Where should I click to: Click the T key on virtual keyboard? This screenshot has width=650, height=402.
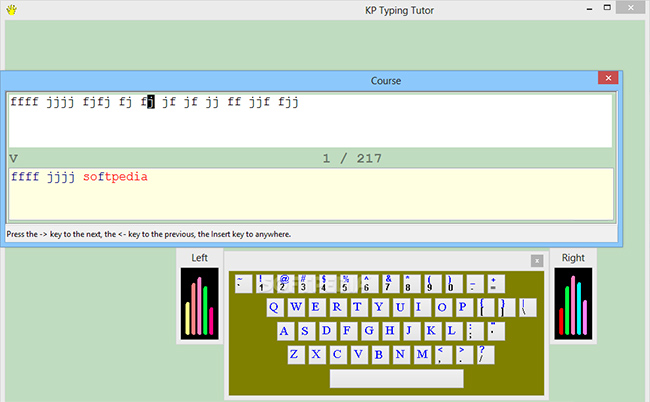[x=358, y=308]
